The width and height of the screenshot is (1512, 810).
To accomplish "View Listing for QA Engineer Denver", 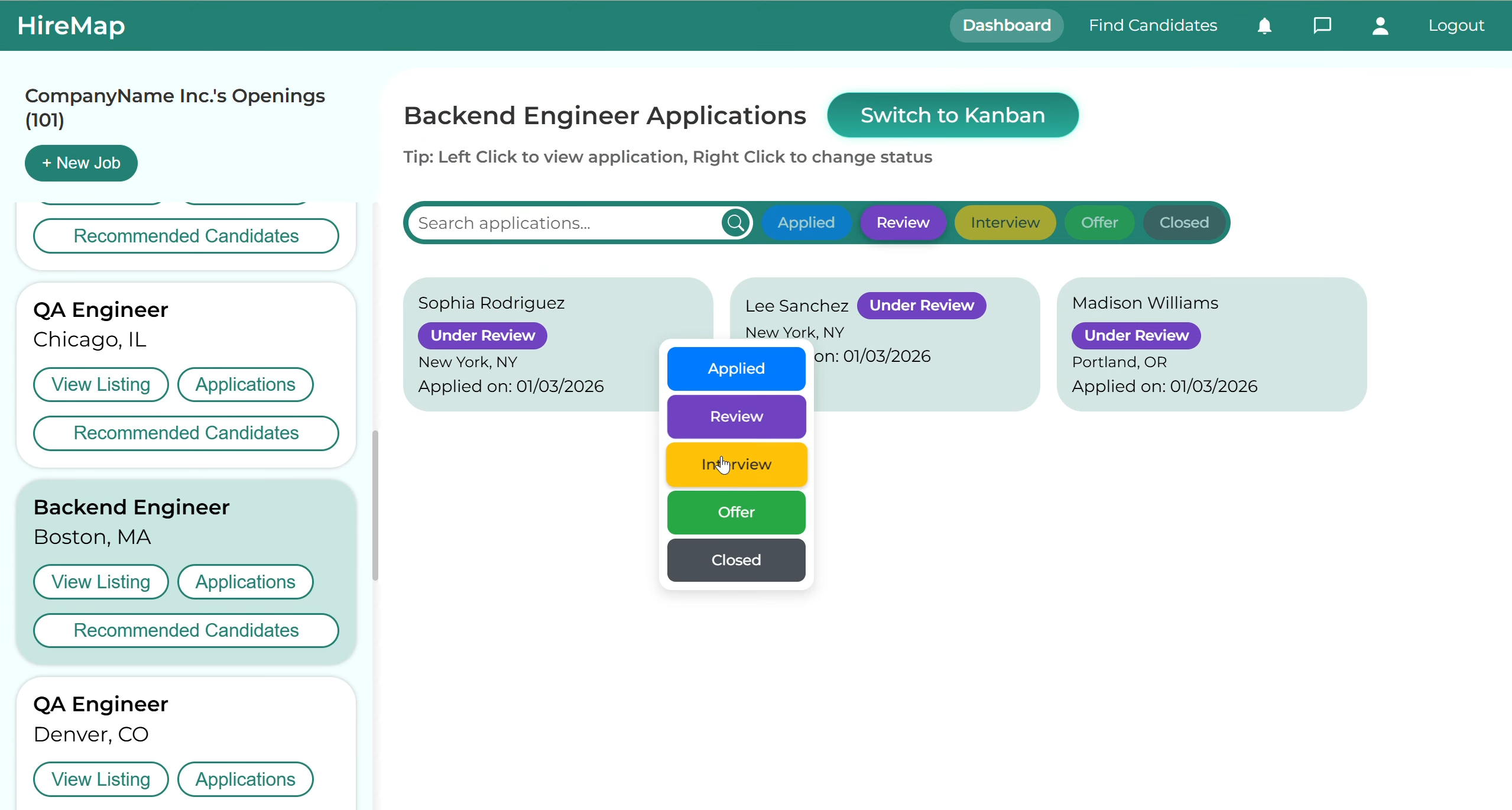I will pyautogui.click(x=101, y=780).
